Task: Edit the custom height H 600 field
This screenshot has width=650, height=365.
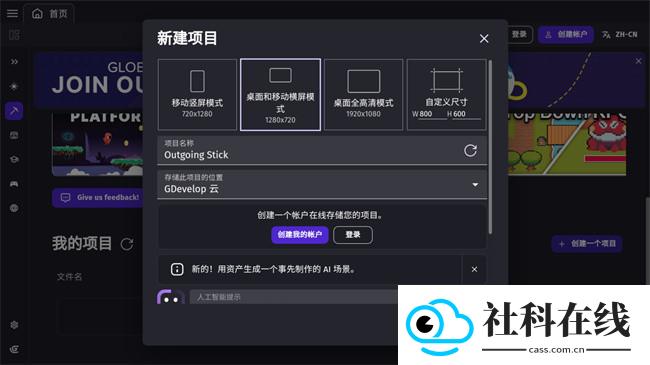Action: pos(466,114)
